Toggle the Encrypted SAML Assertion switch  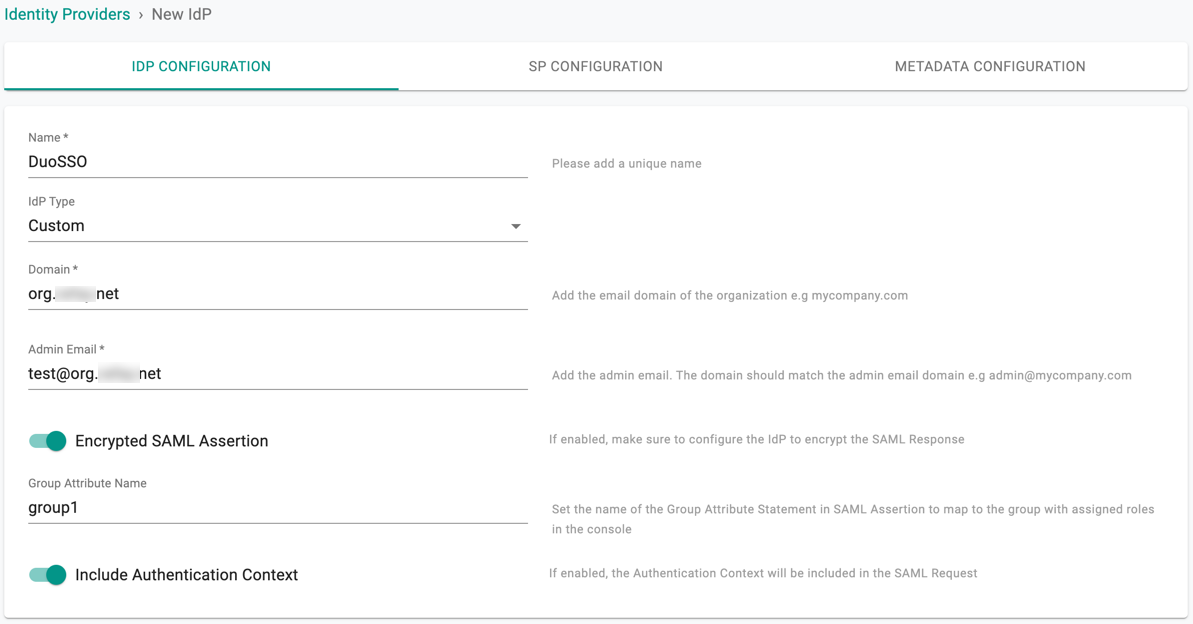(48, 441)
